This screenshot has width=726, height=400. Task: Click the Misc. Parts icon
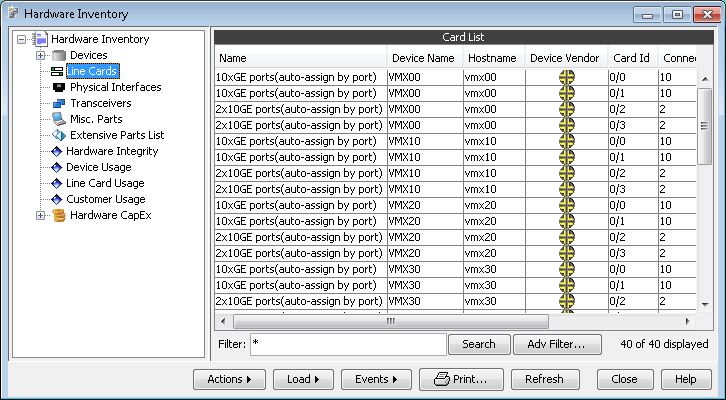(58, 119)
